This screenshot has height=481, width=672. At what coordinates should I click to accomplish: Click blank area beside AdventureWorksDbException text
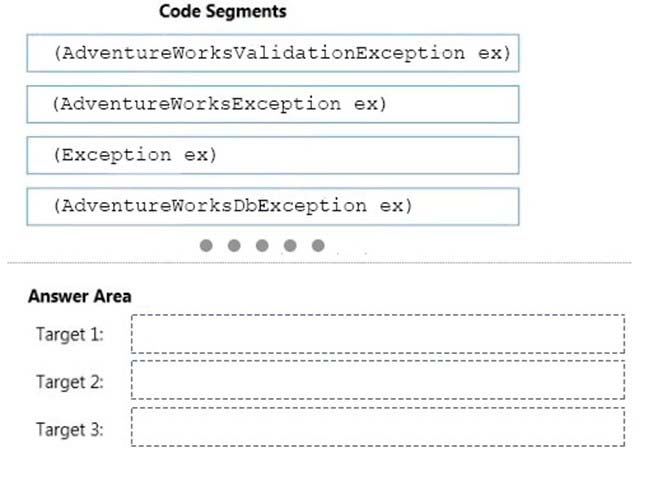(x=465, y=206)
